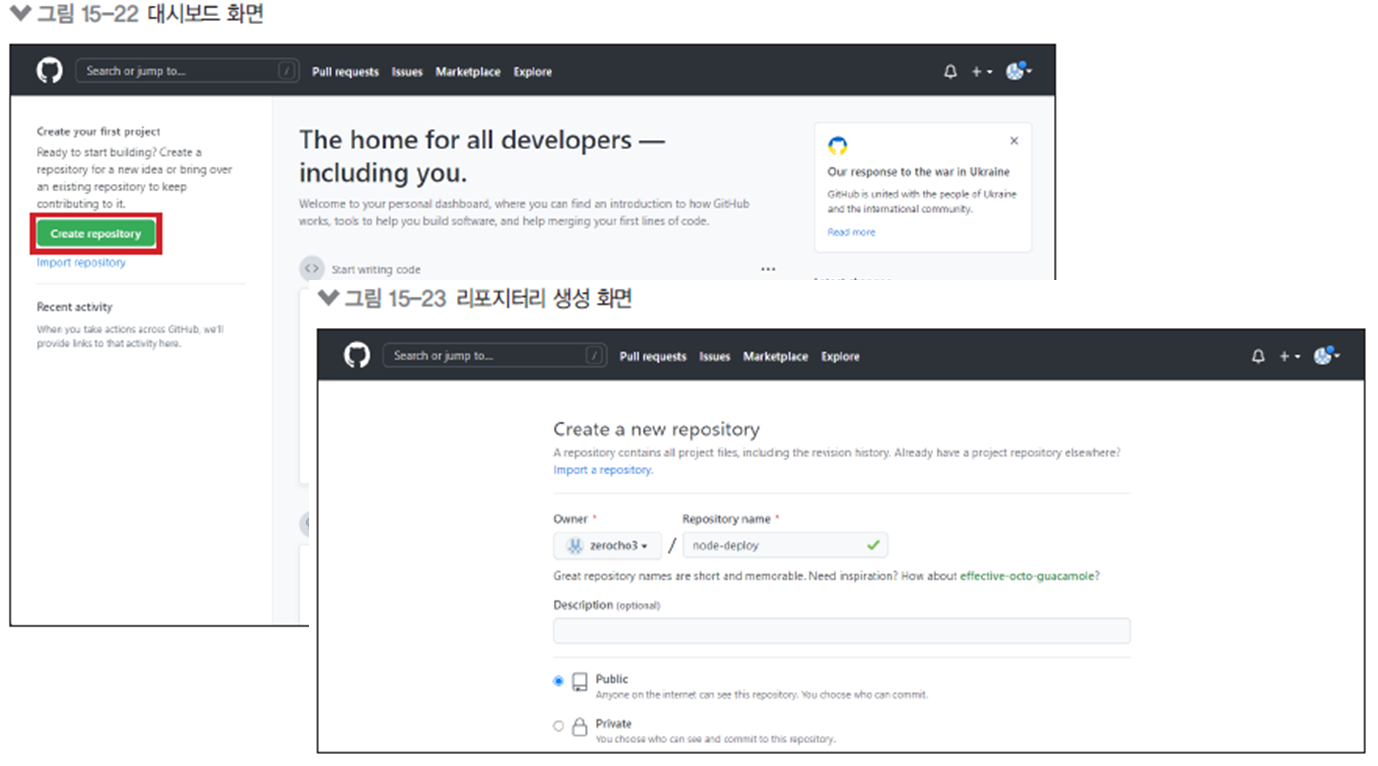The image size is (1378, 766).
Task: Click the green check mark in repository name field
Action: 873,545
